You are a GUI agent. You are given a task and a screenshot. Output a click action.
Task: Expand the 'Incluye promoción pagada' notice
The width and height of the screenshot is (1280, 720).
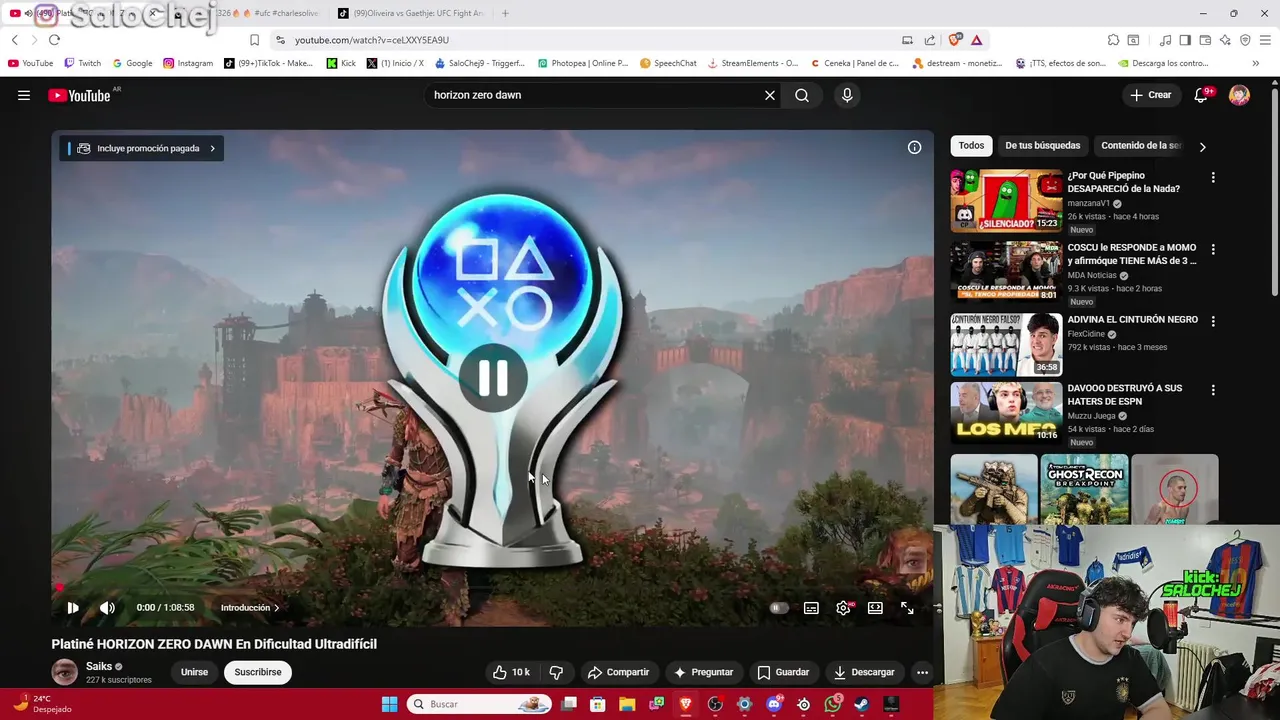coord(141,148)
